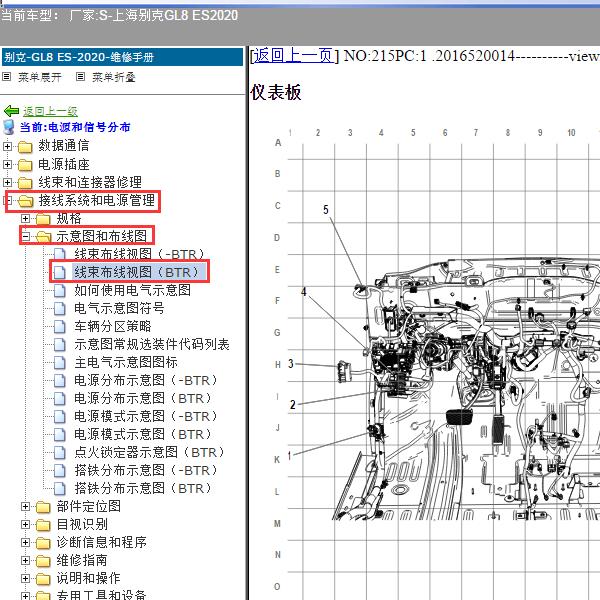Click the 菜单折叠 button text
The image size is (600, 600).
click(114, 77)
